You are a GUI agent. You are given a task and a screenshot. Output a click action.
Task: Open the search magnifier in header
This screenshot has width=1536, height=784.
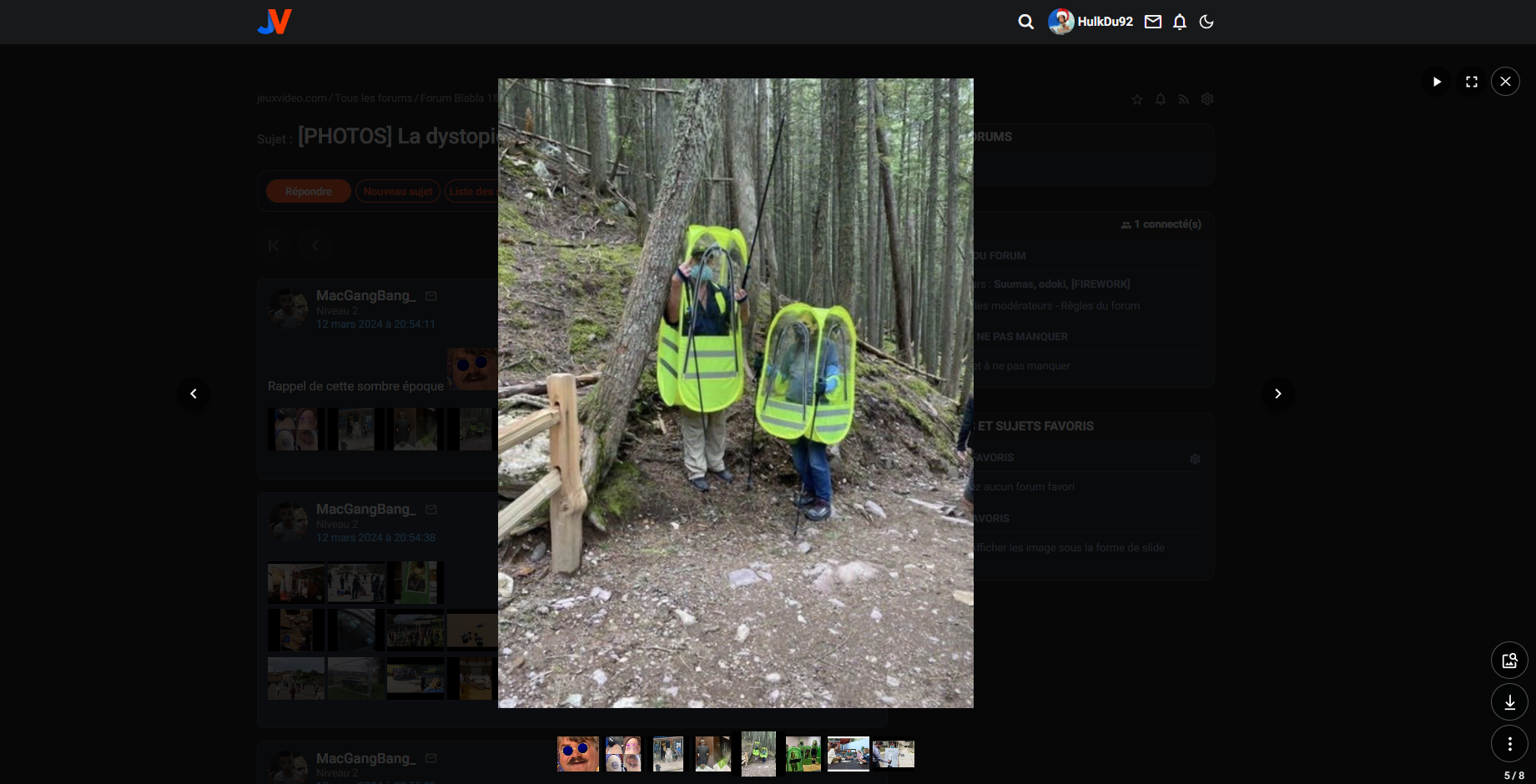click(1025, 22)
